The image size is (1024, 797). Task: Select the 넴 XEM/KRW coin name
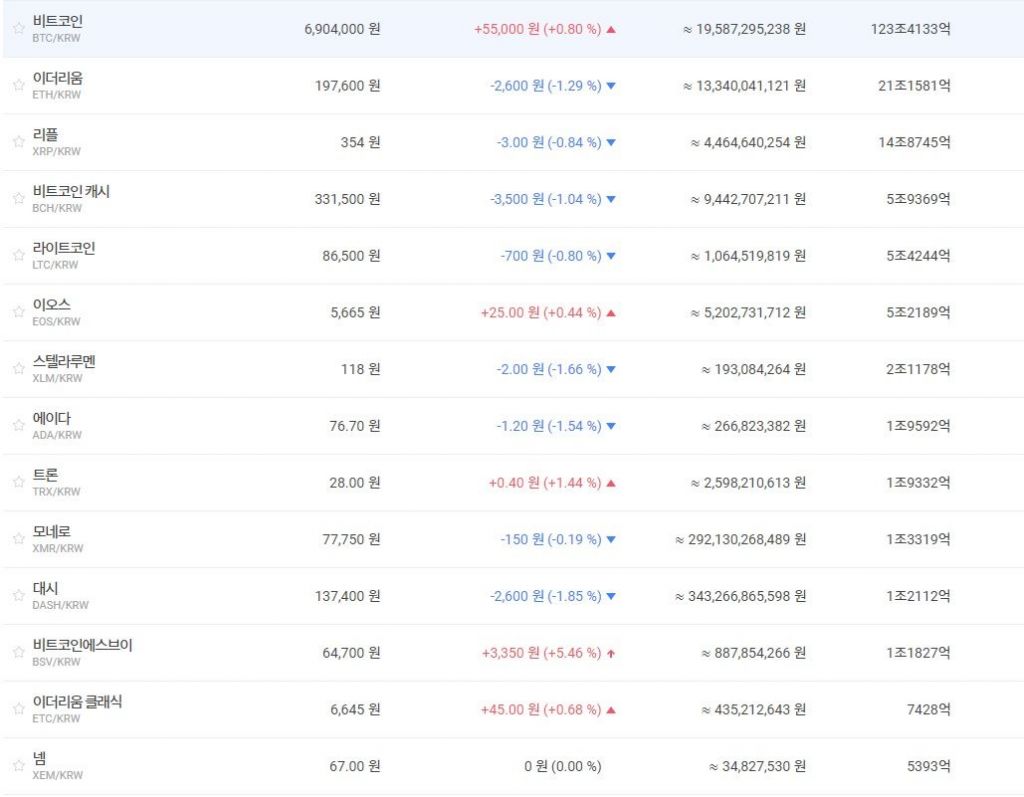point(40,759)
